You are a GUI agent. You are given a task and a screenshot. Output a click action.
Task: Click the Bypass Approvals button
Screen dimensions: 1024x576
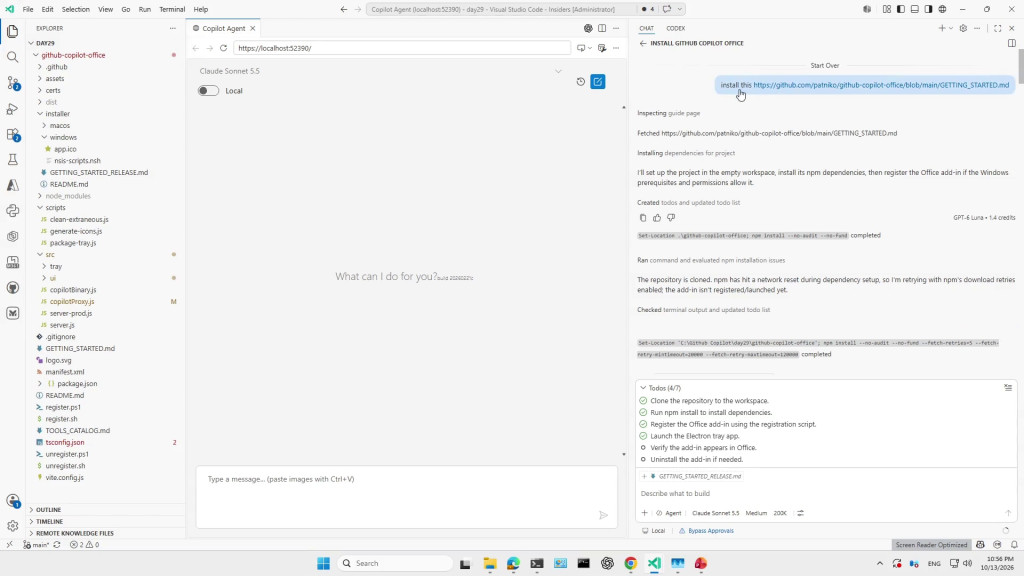(x=707, y=531)
